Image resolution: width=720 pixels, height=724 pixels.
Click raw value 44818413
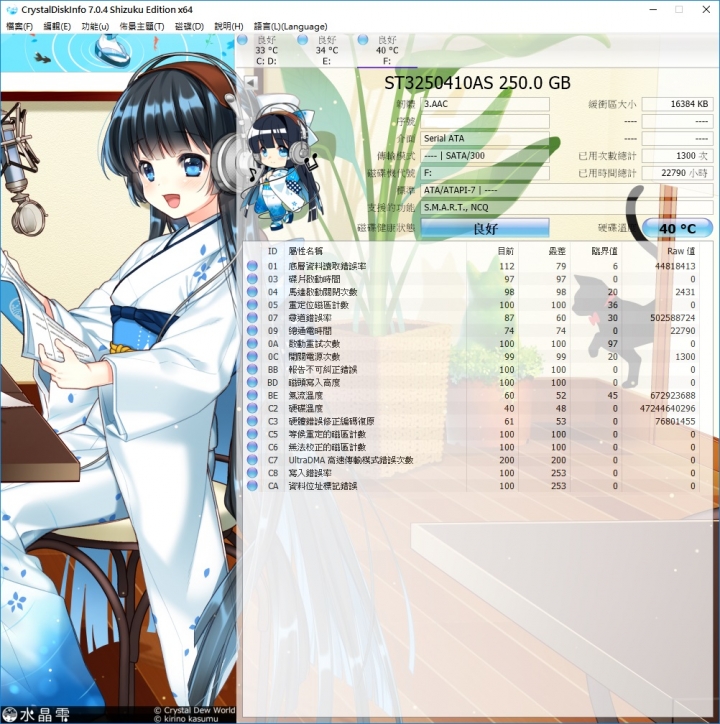[675, 266]
